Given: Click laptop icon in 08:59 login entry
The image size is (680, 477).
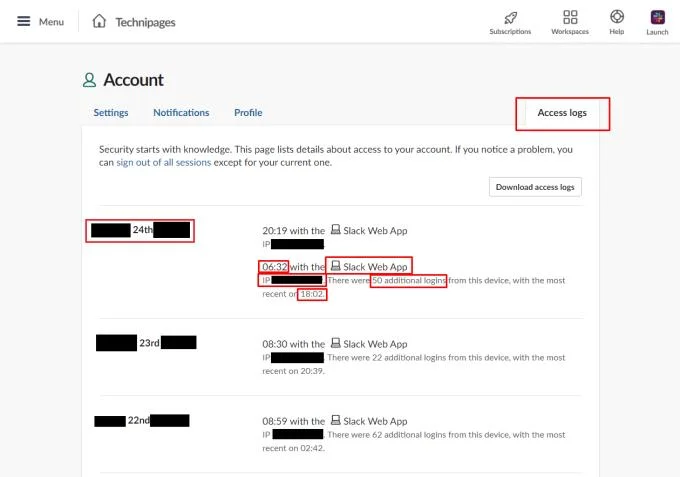Looking at the screenshot, I should pyautogui.click(x=336, y=420).
